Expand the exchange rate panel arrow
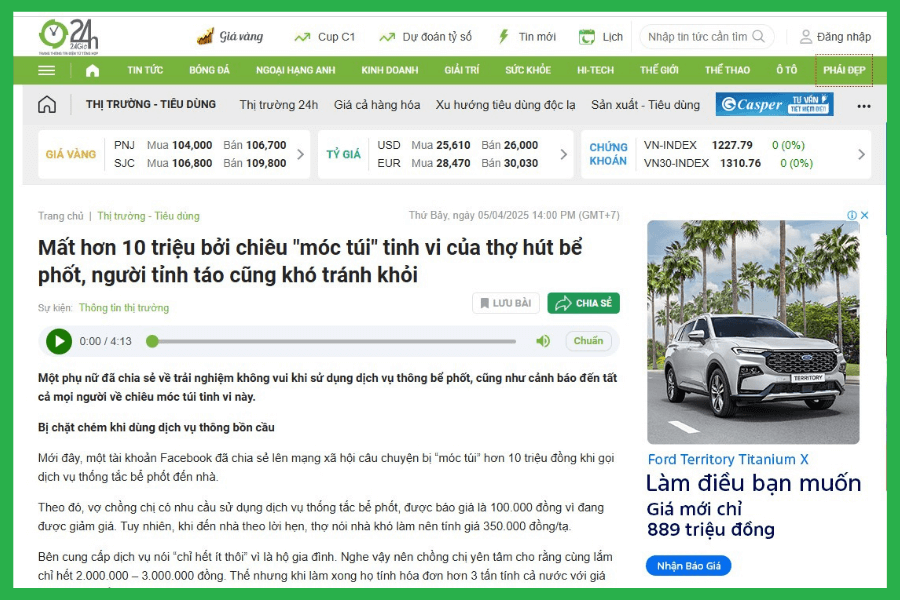The image size is (900, 600). 564,155
